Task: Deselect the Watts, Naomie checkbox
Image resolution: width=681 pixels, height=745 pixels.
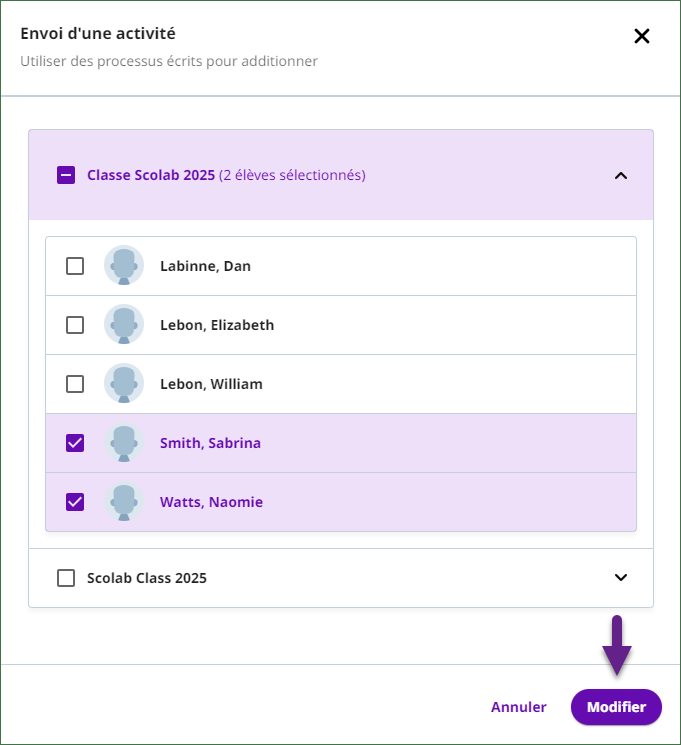Action: point(75,502)
